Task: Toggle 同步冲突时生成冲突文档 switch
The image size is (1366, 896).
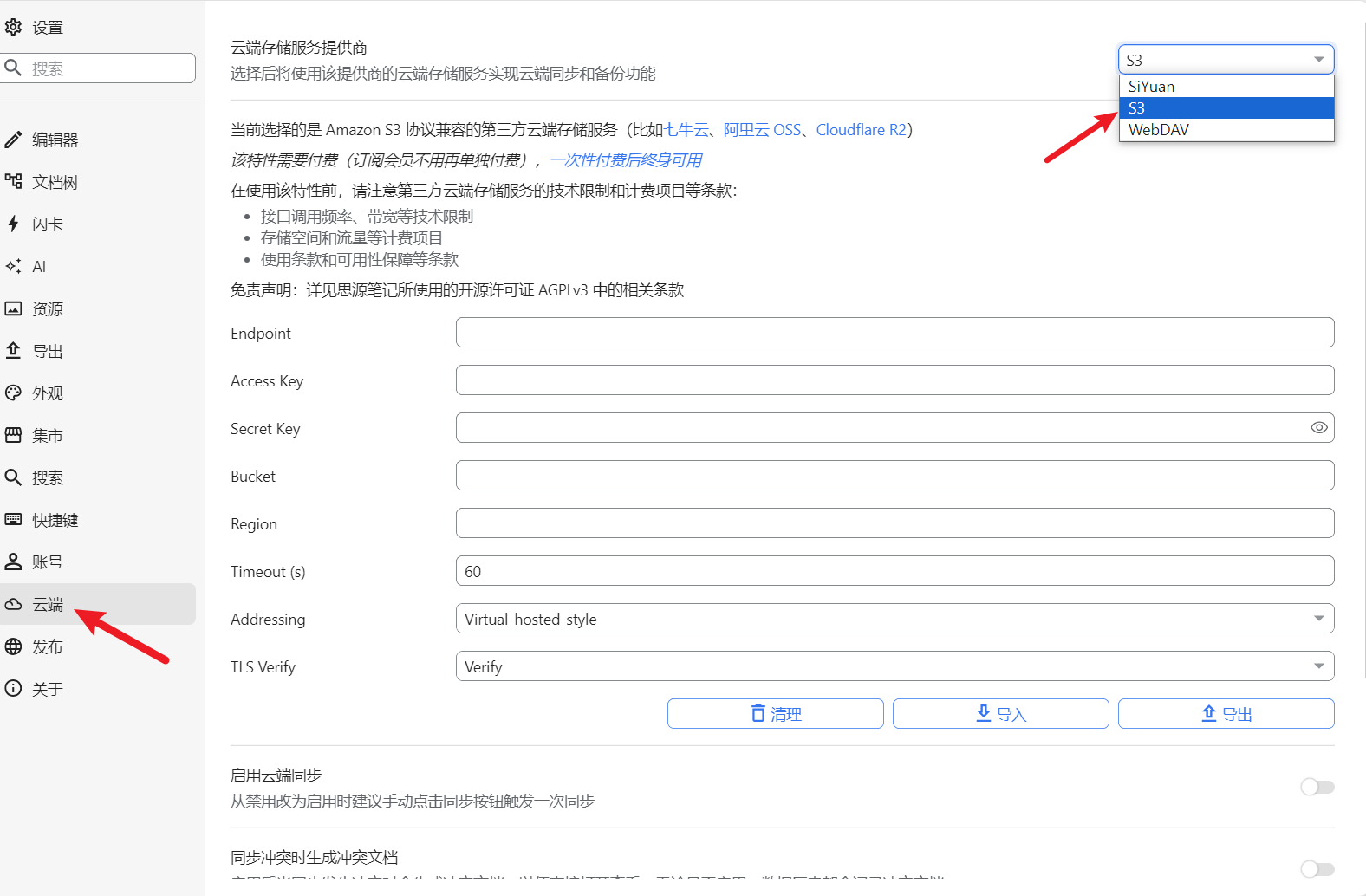Action: pos(1317,869)
